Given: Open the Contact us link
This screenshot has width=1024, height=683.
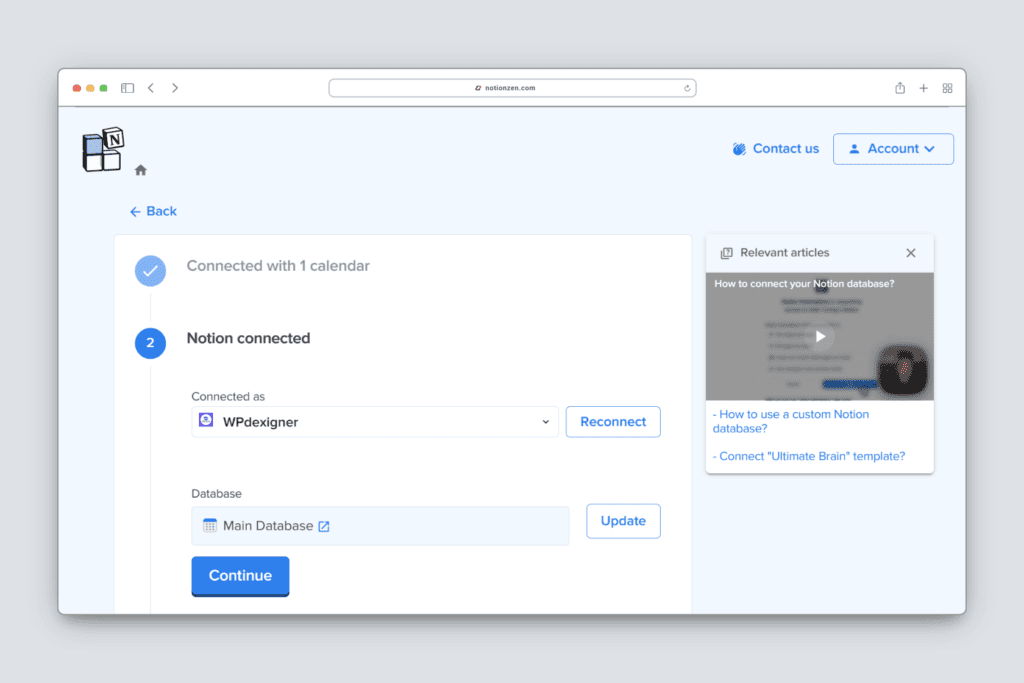Looking at the screenshot, I should tap(776, 149).
